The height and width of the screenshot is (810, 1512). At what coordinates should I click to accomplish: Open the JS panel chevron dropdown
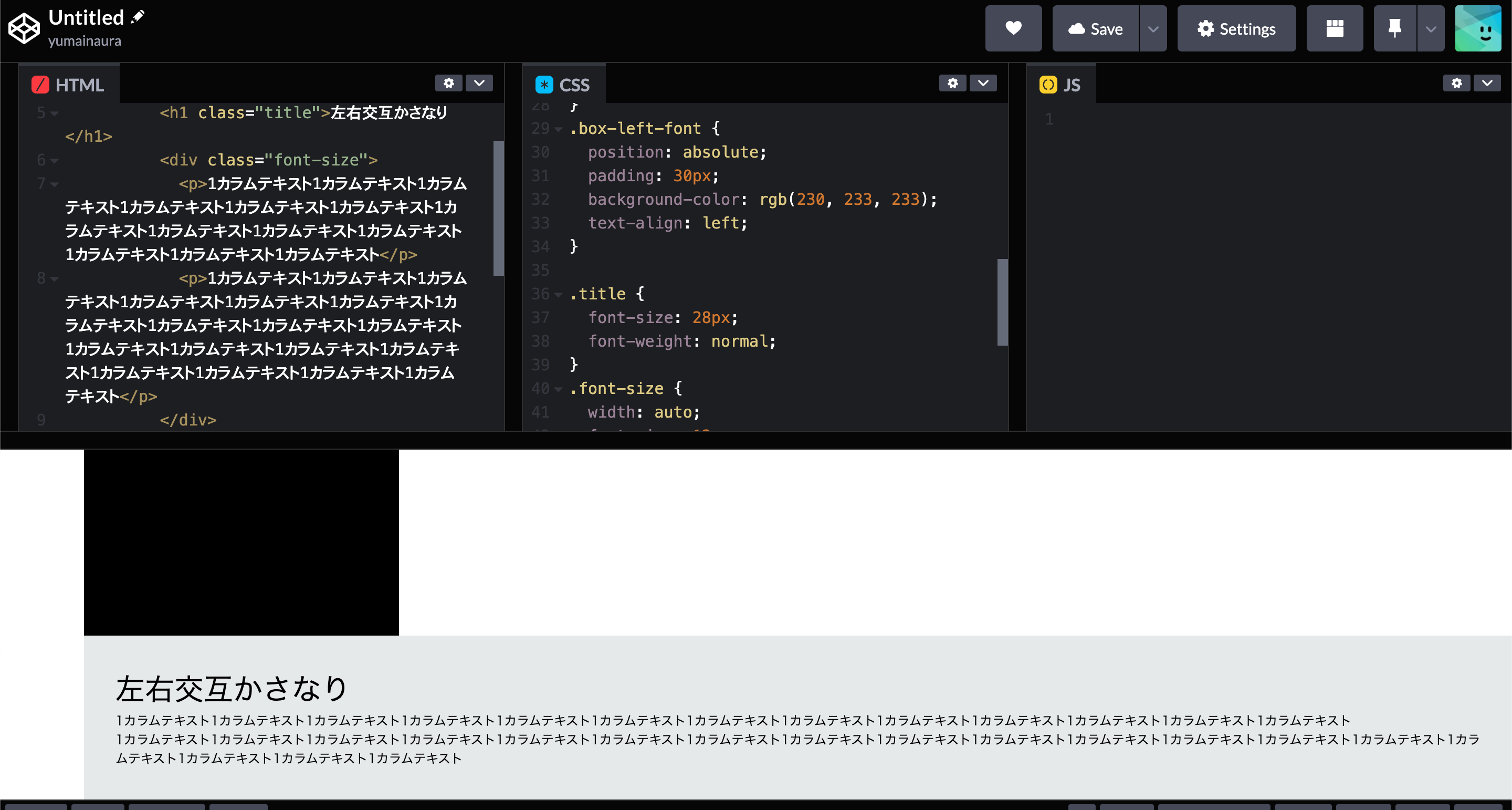tap(1487, 84)
